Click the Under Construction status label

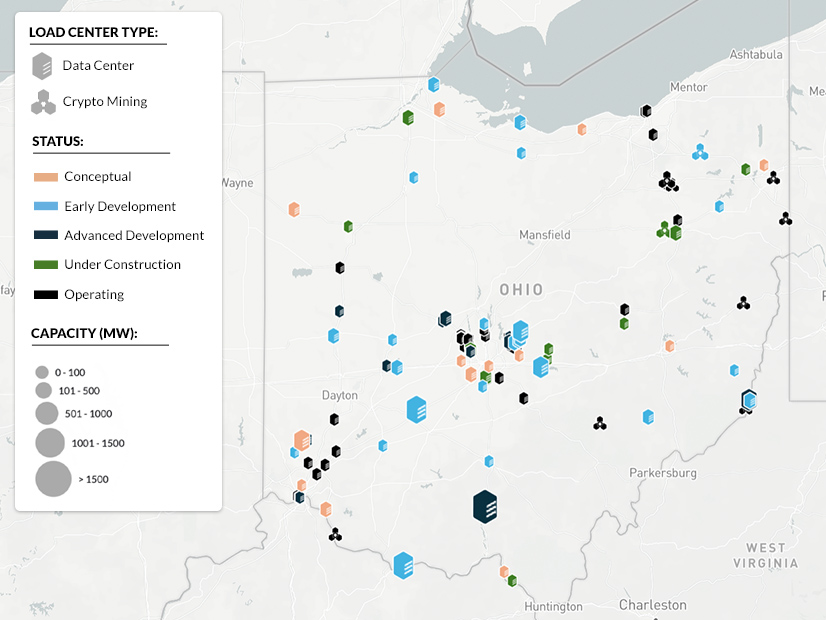pyautogui.click(x=122, y=264)
